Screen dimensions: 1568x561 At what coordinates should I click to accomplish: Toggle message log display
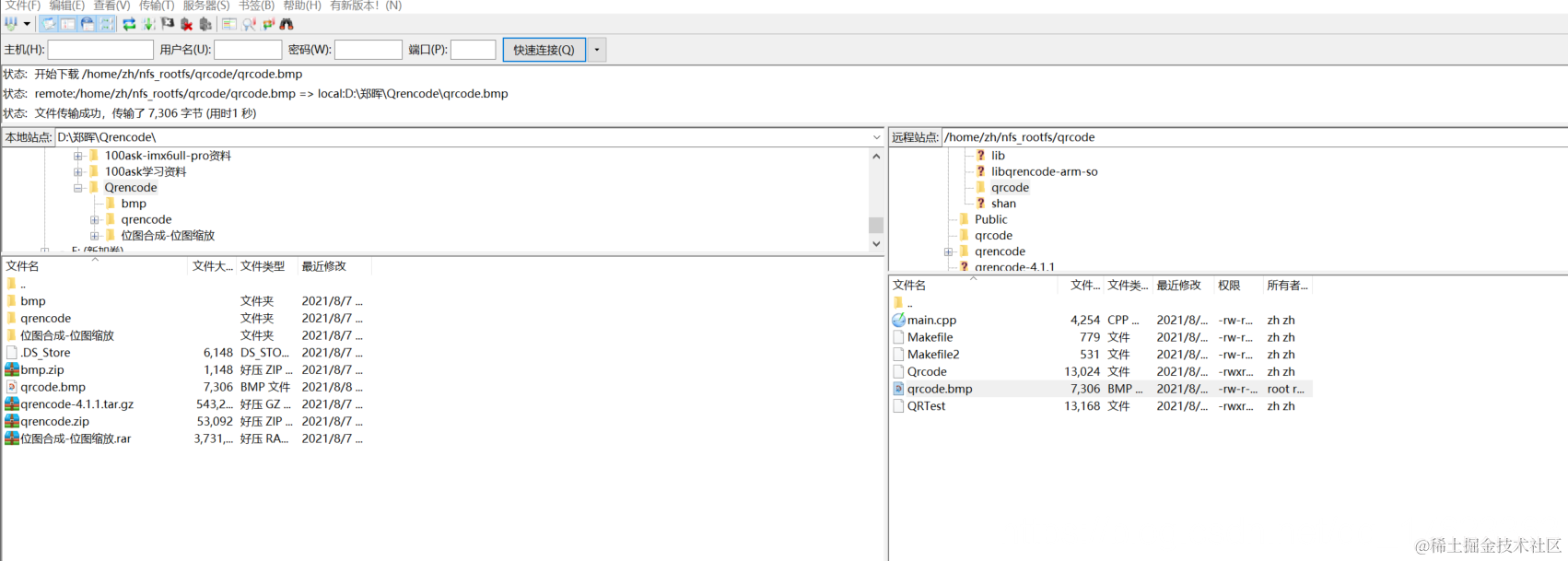[49, 24]
